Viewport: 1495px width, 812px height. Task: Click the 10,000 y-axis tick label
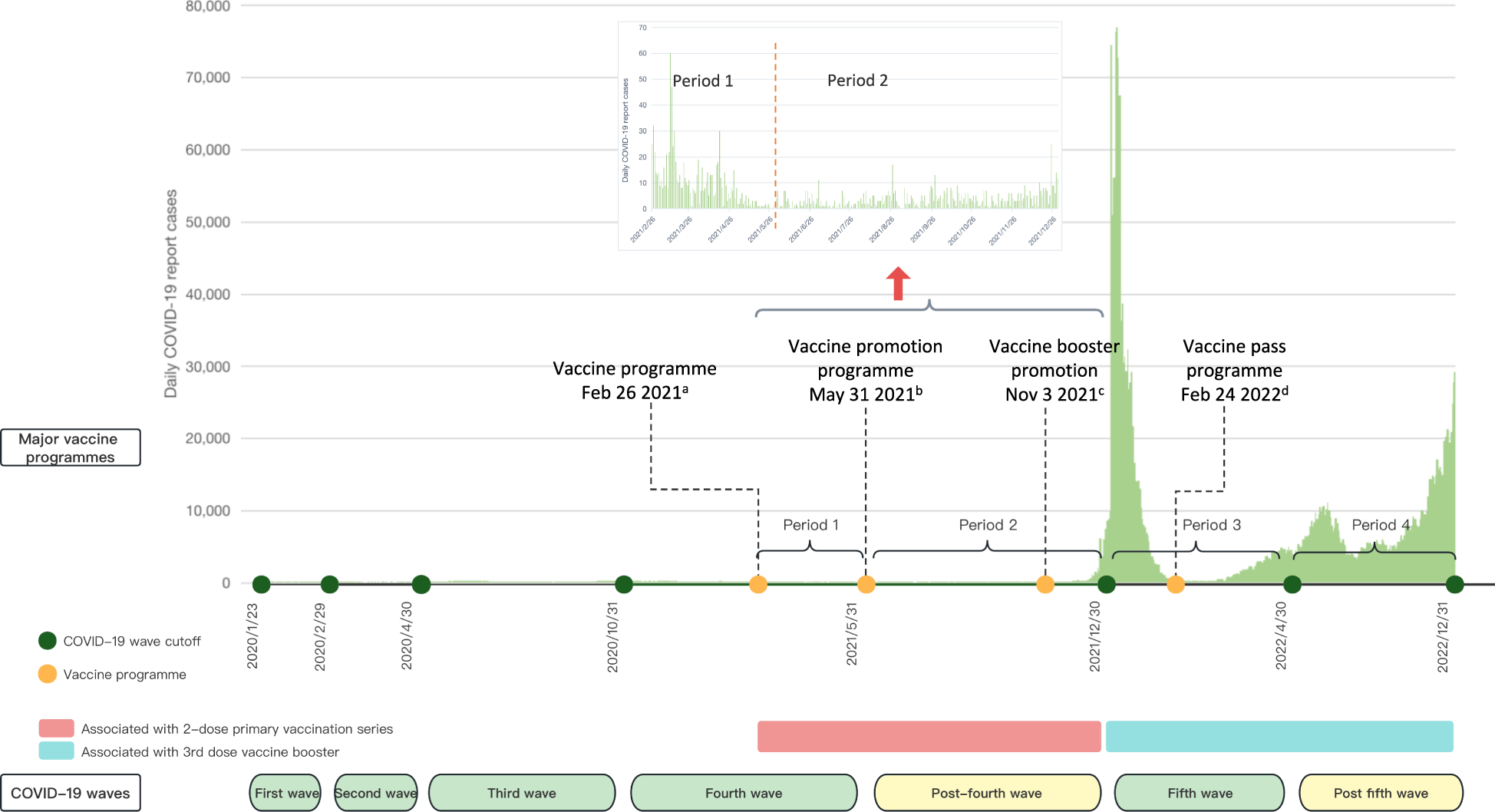tap(207, 510)
